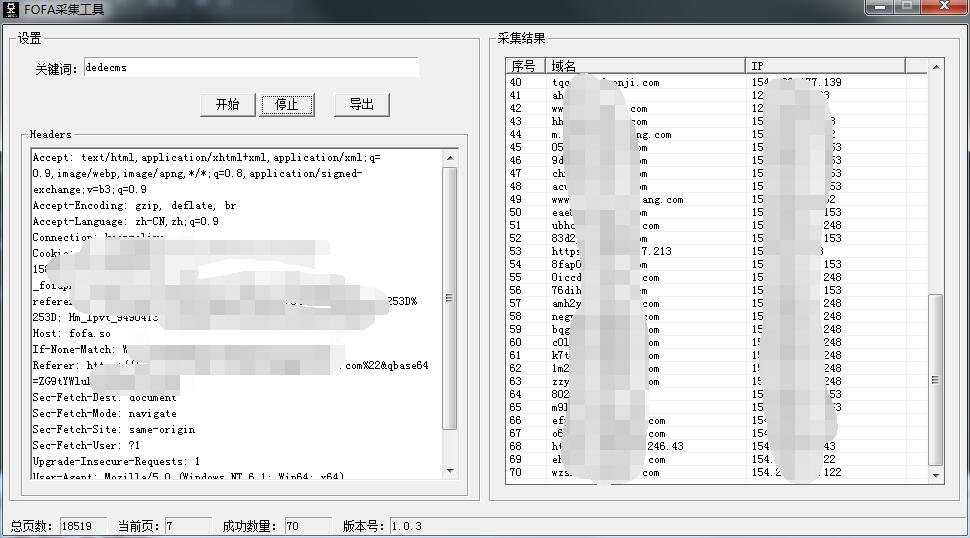
Task: Click the Headers text box scrollbar thumb
Action: (x=449, y=298)
